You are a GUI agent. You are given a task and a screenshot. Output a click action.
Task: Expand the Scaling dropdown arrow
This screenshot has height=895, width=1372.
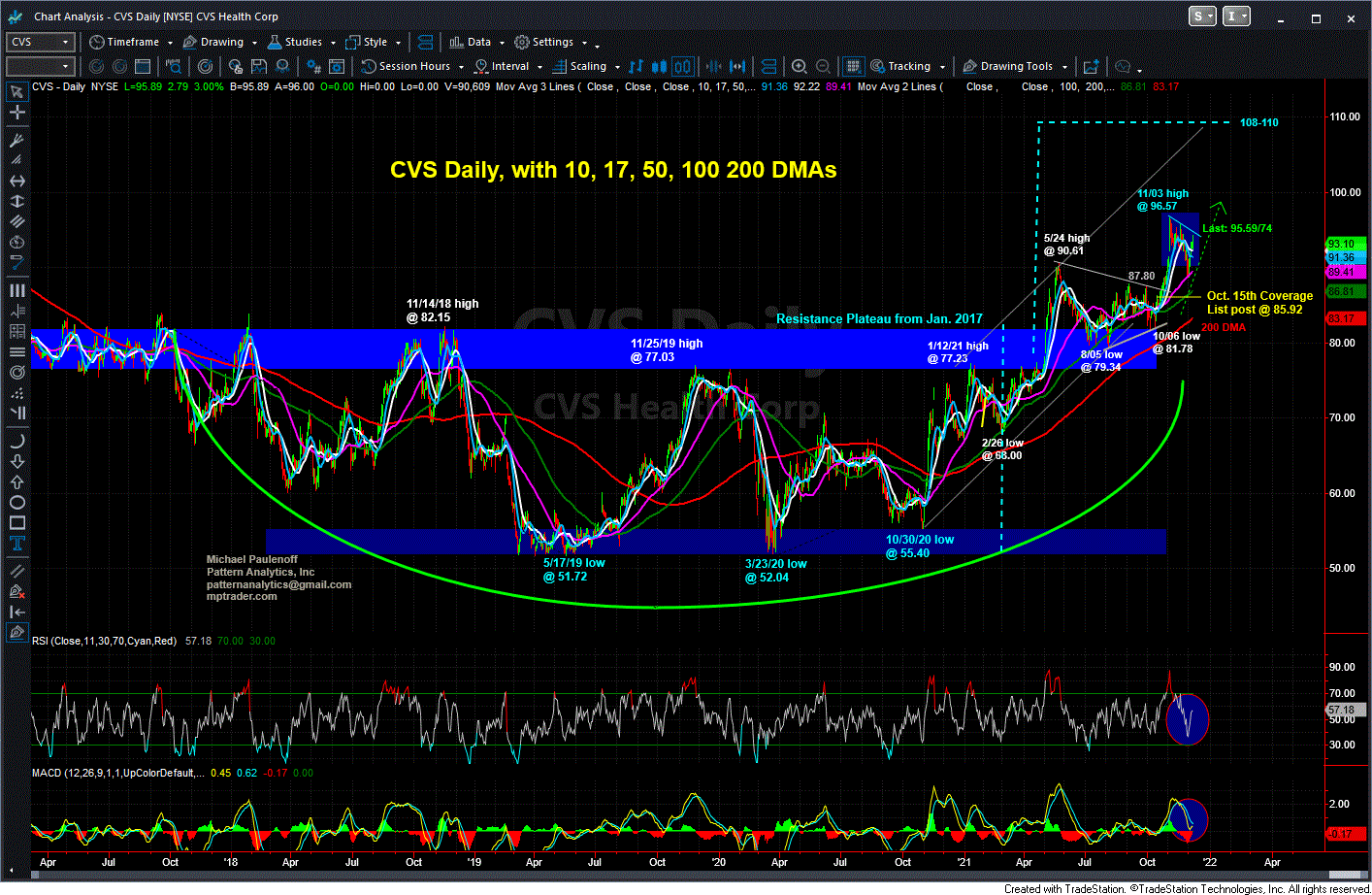617,67
